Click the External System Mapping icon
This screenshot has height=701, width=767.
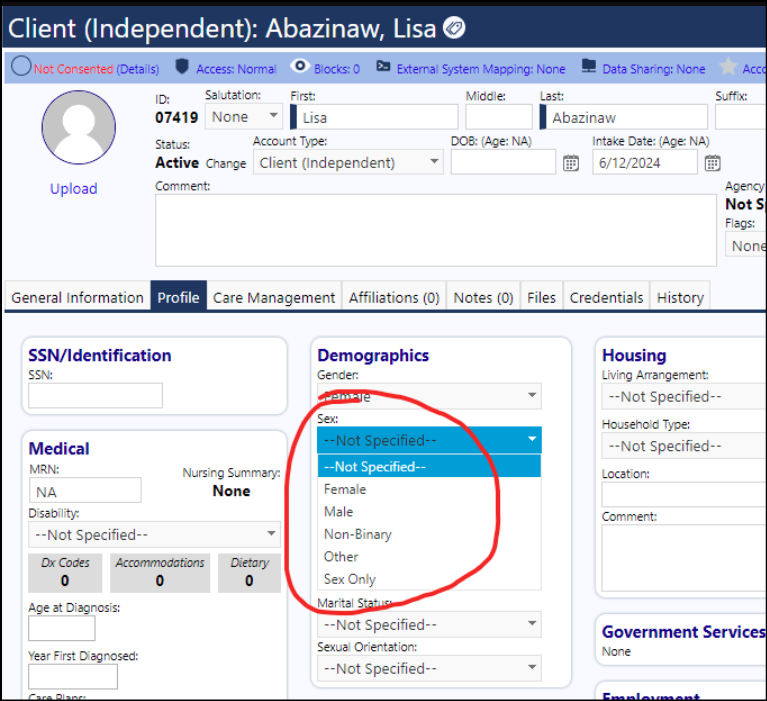383,66
